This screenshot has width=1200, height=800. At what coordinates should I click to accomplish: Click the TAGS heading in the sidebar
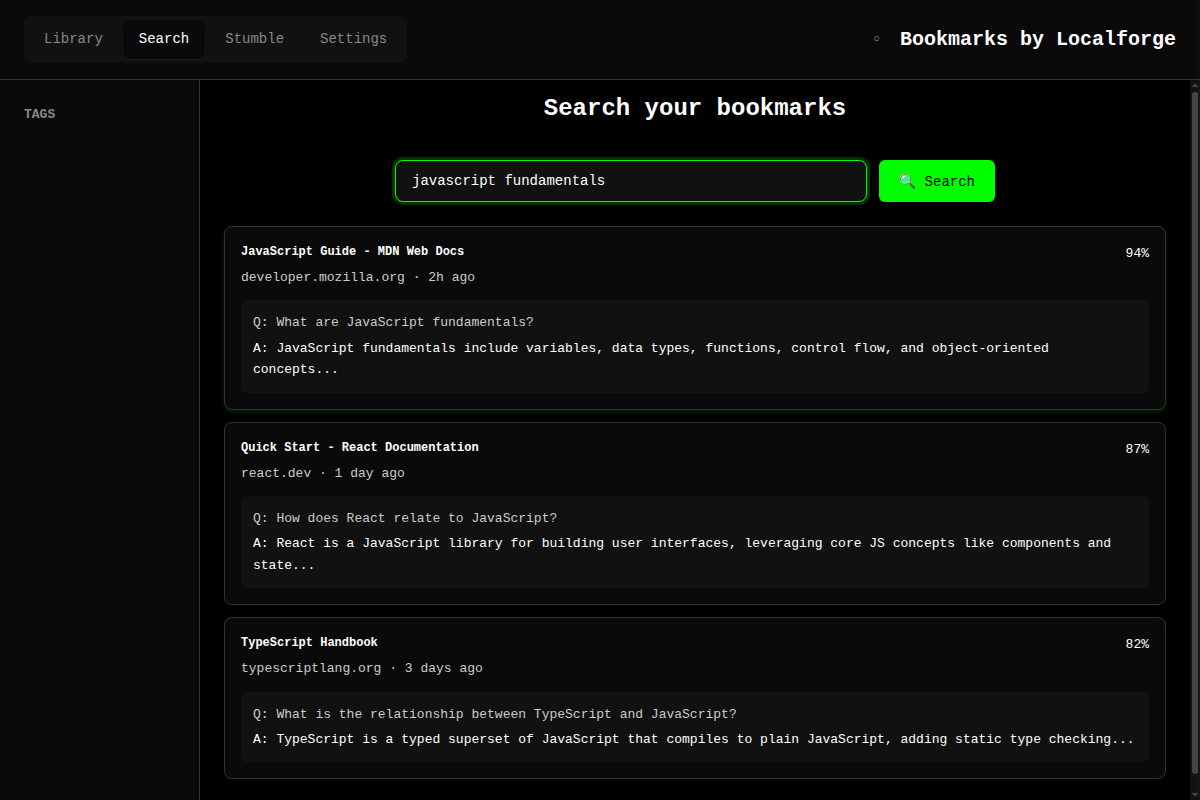(x=39, y=113)
